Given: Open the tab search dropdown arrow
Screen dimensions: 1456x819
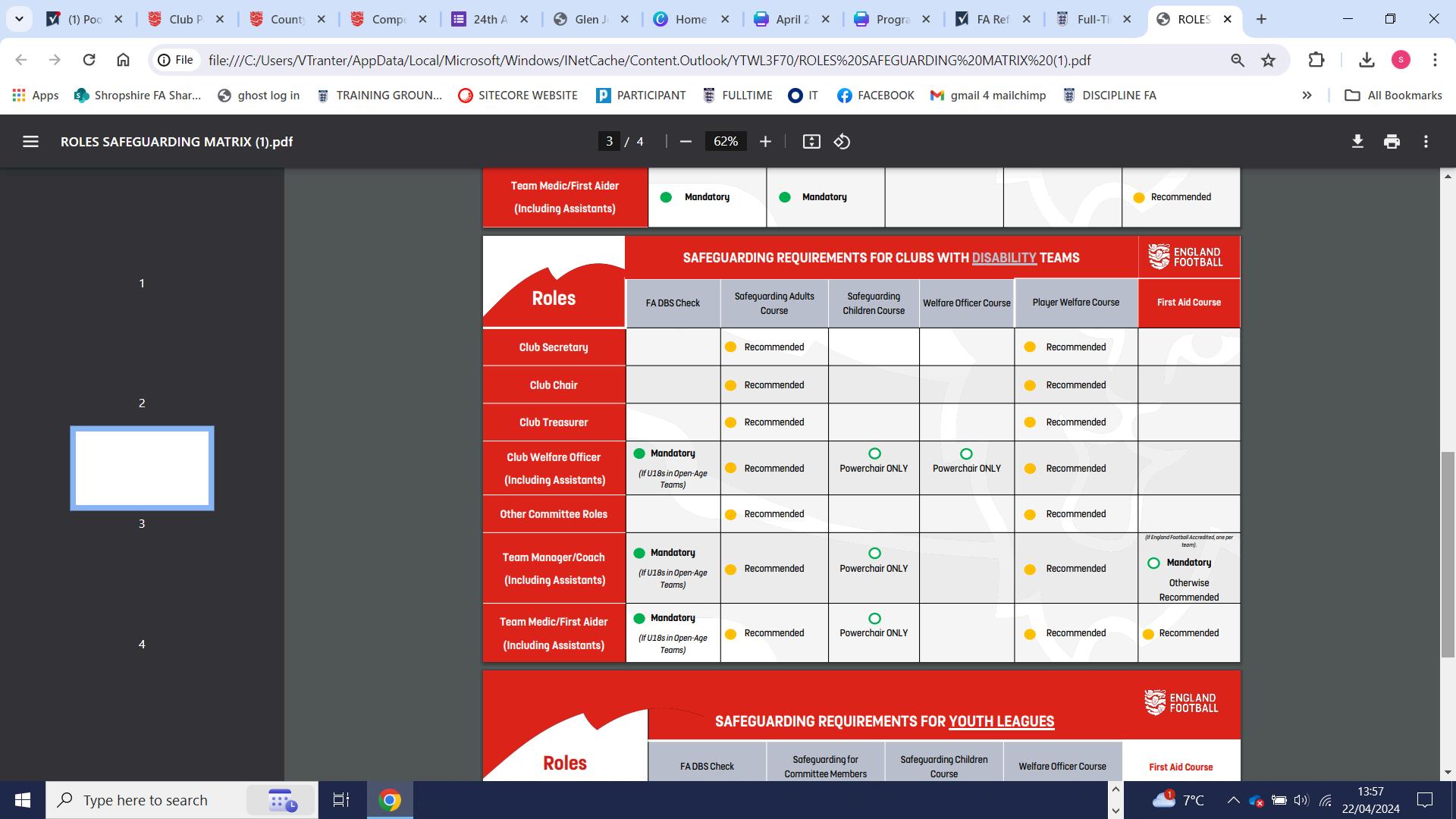Looking at the screenshot, I should (19, 19).
